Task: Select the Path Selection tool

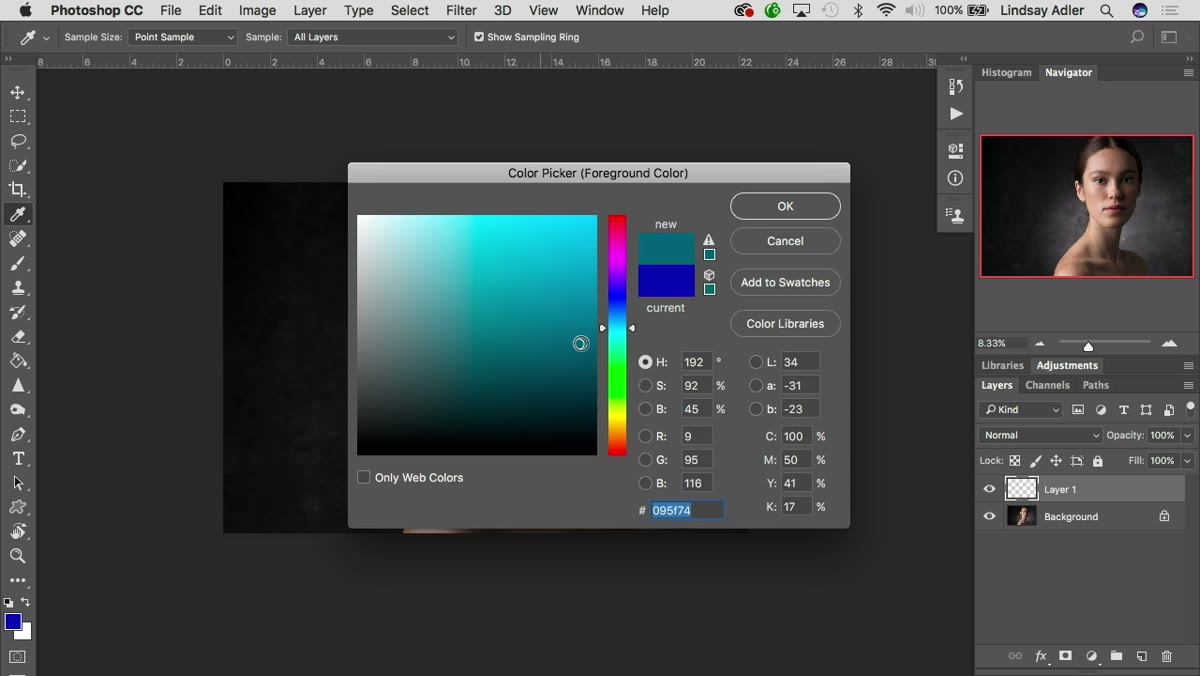Action: click(x=18, y=482)
